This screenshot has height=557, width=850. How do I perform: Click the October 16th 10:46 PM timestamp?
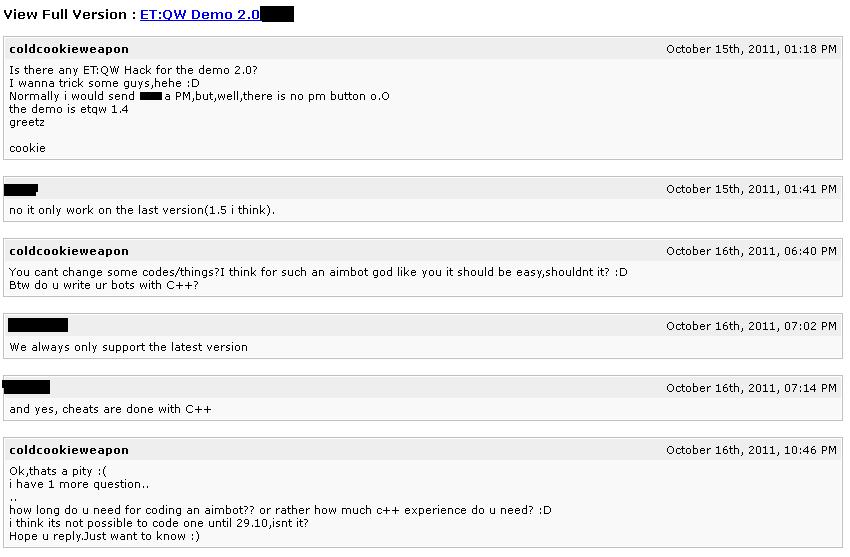751,451
